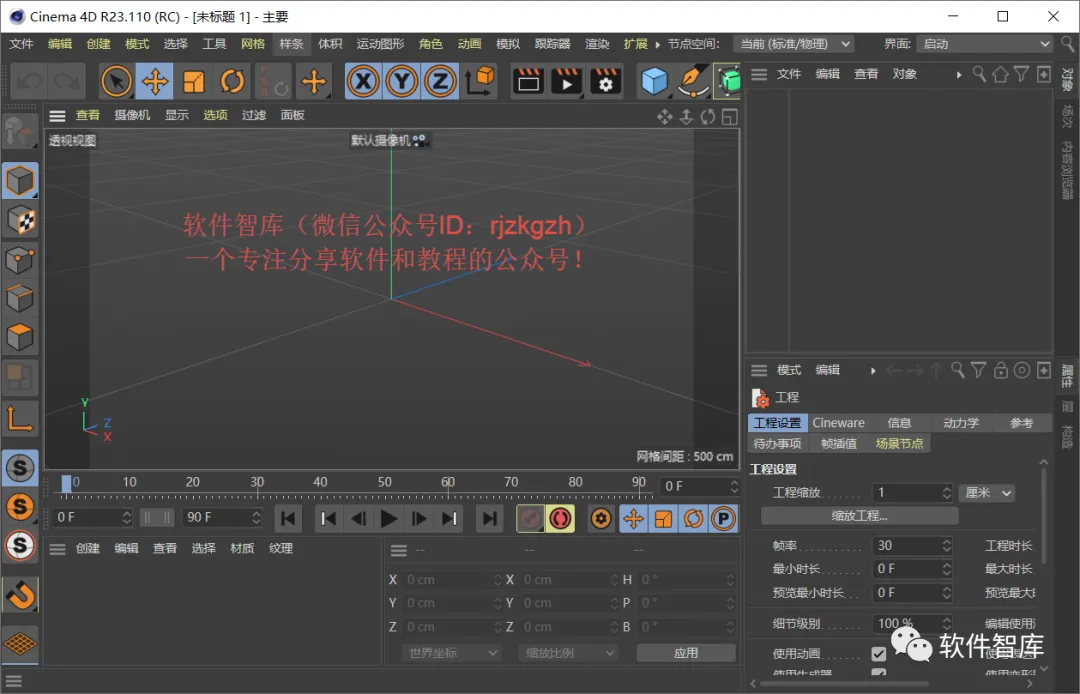Click frame 50 on the timeline ruler
This screenshot has width=1080, height=694.
point(384,482)
